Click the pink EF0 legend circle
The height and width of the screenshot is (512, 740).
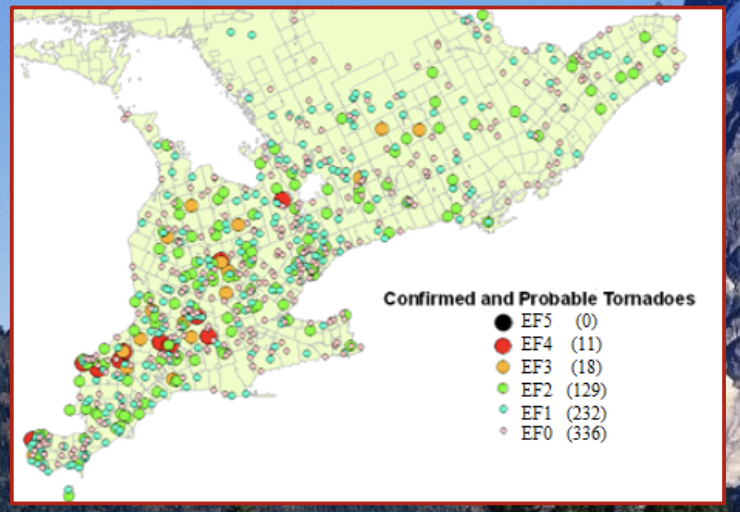(503, 430)
